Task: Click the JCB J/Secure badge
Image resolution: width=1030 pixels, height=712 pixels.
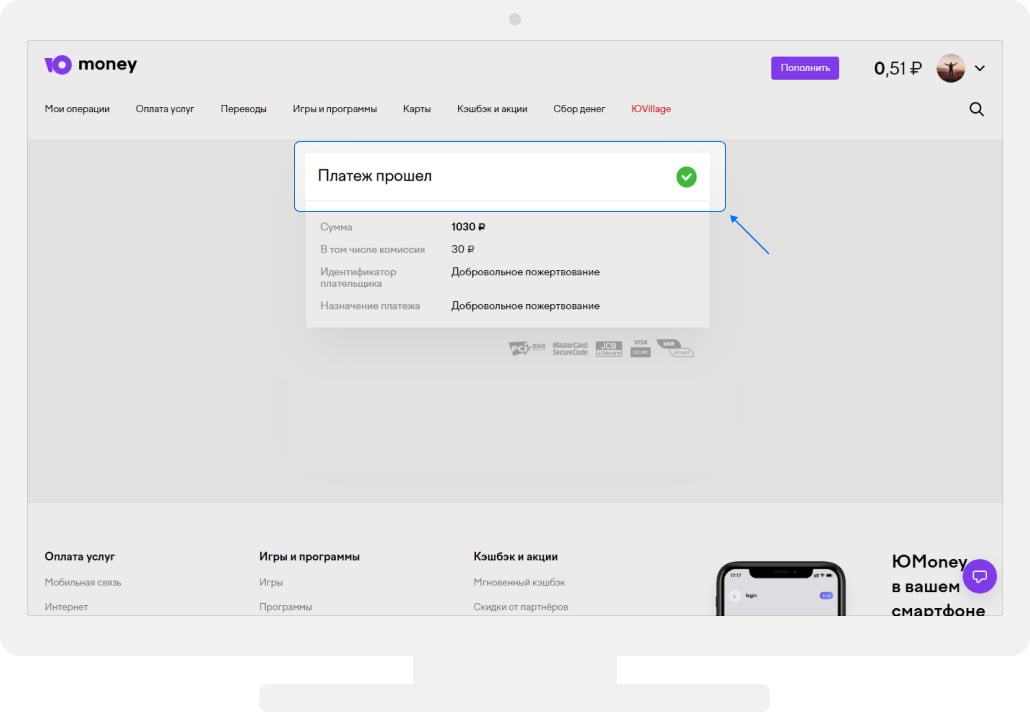Action: point(608,348)
